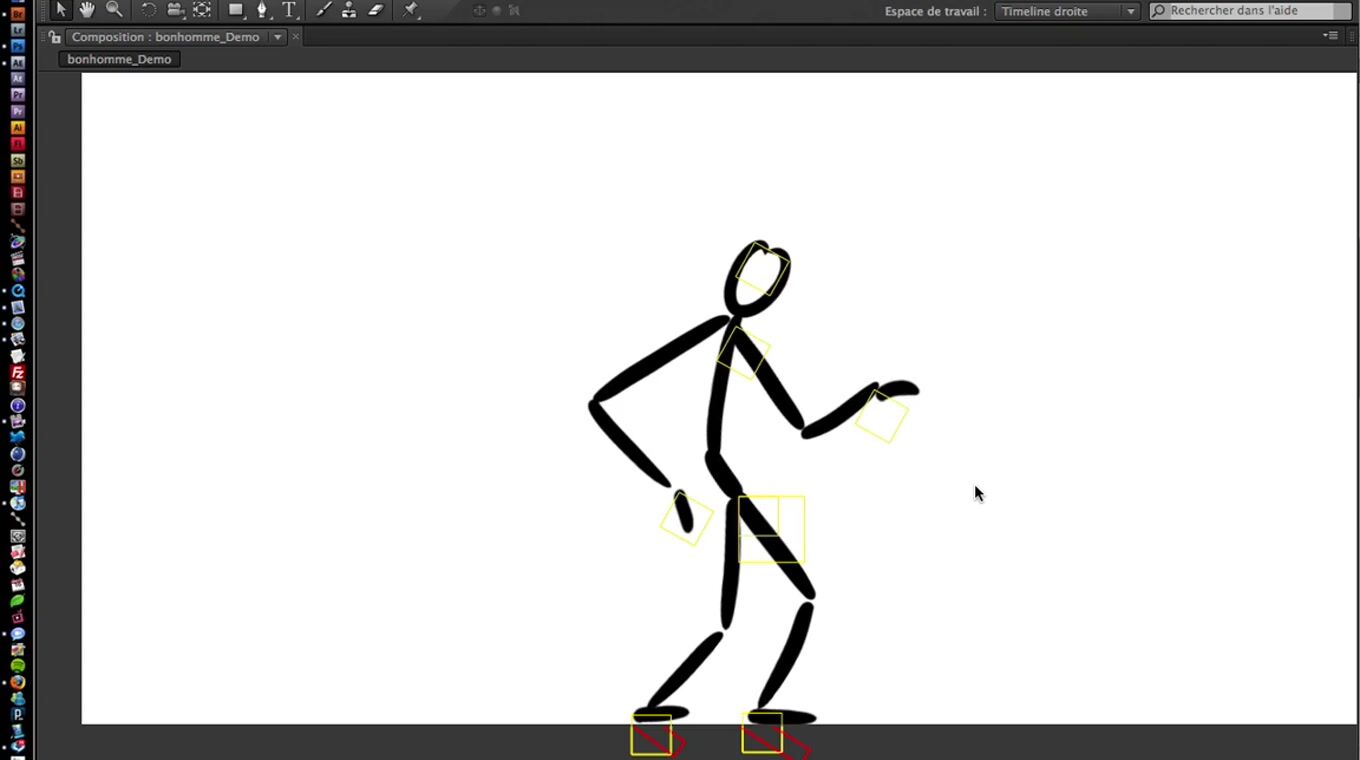Select the Camera tool
1360x760 pixels.
175,10
